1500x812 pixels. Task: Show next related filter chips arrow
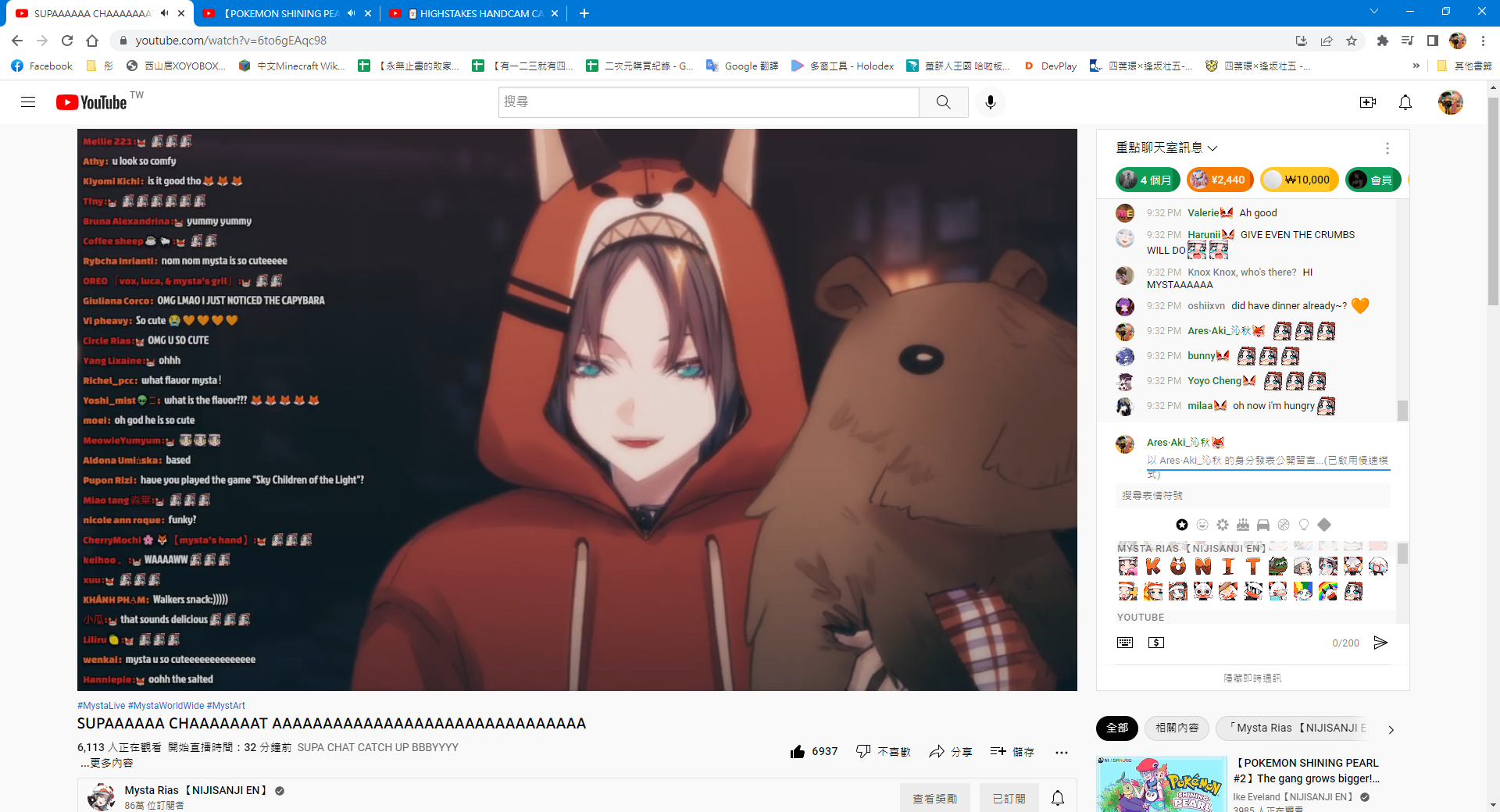click(1391, 729)
